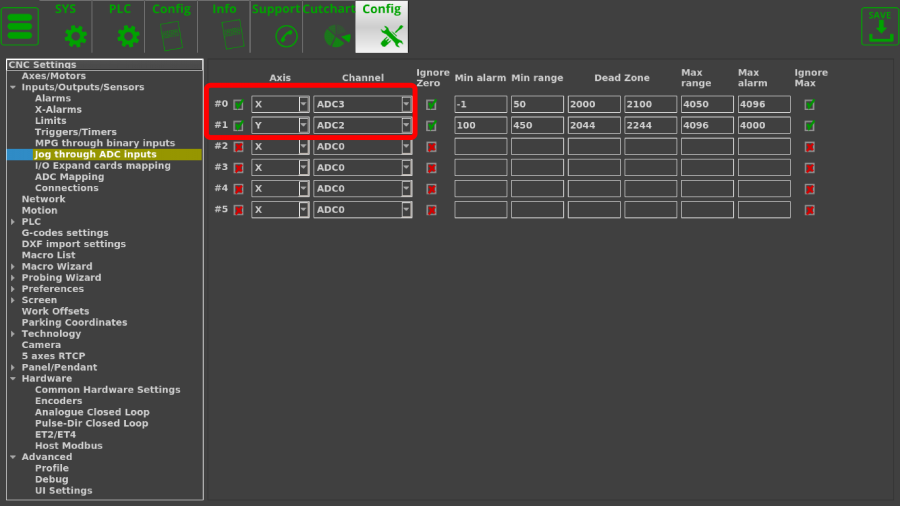Click the Min alarm field in row #0
Viewport: 900px width, 506px height.
click(x=480, y=104)
